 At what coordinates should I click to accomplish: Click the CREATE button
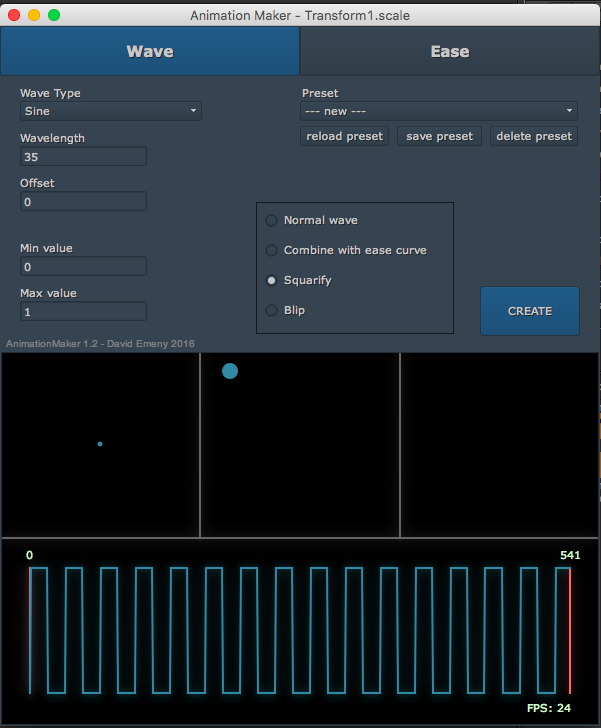click(x=529, y=311)
